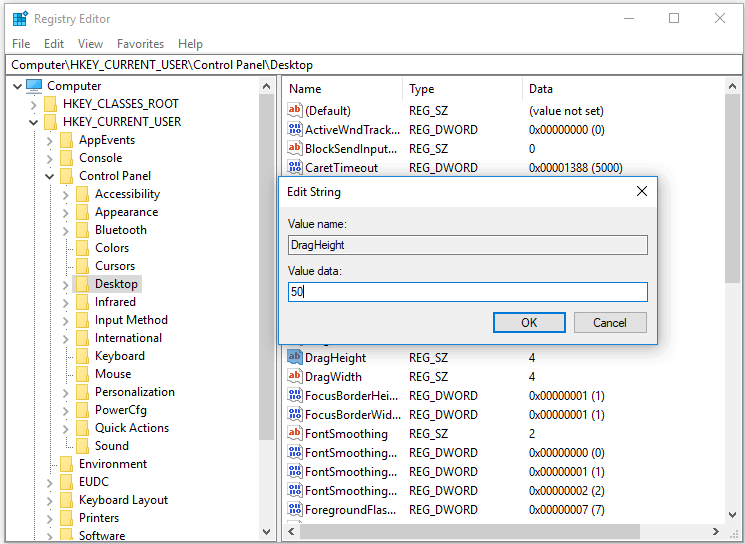Click the Accessibility folder icon

point(82,194)
